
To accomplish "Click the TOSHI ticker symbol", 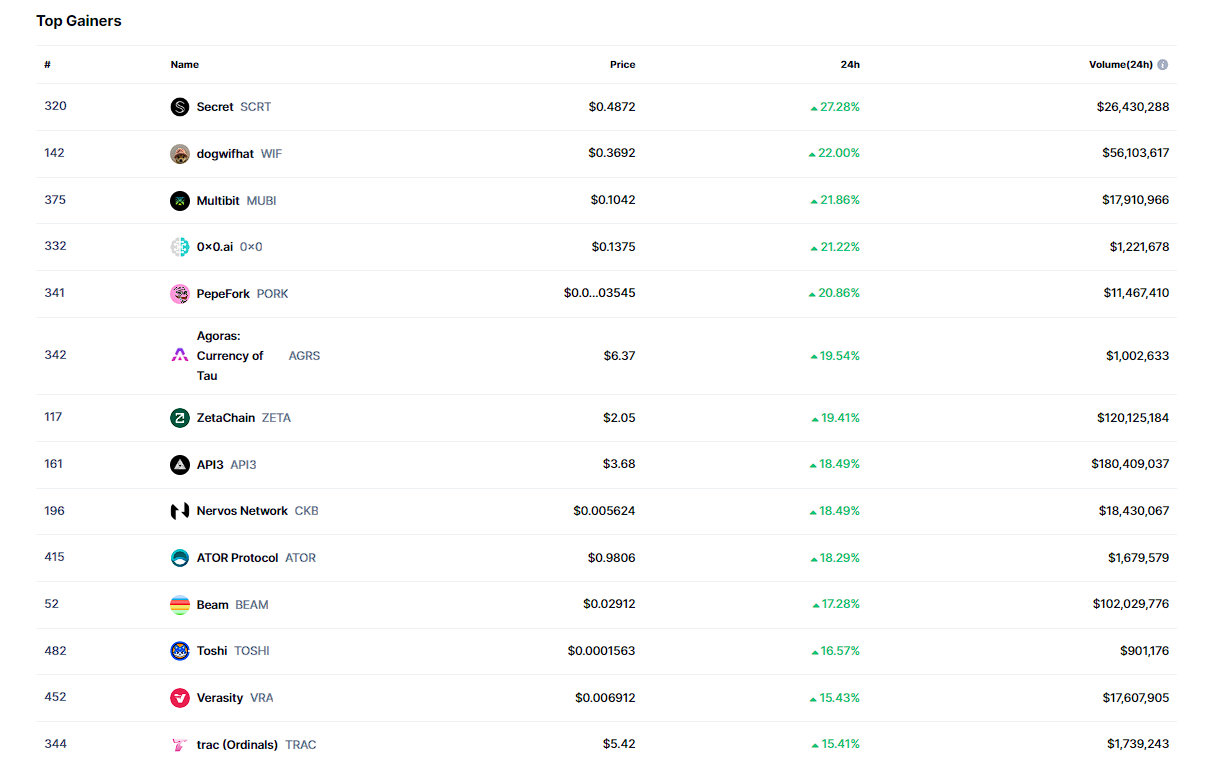I will point(252,651).
